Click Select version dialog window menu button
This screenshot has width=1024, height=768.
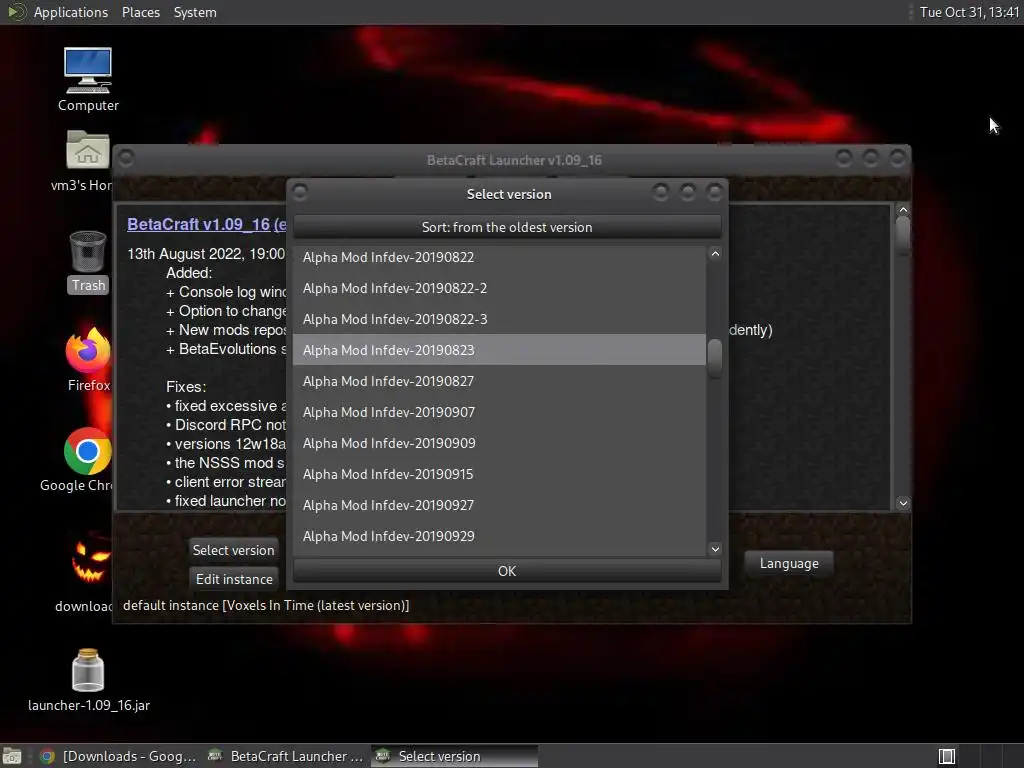300,192
